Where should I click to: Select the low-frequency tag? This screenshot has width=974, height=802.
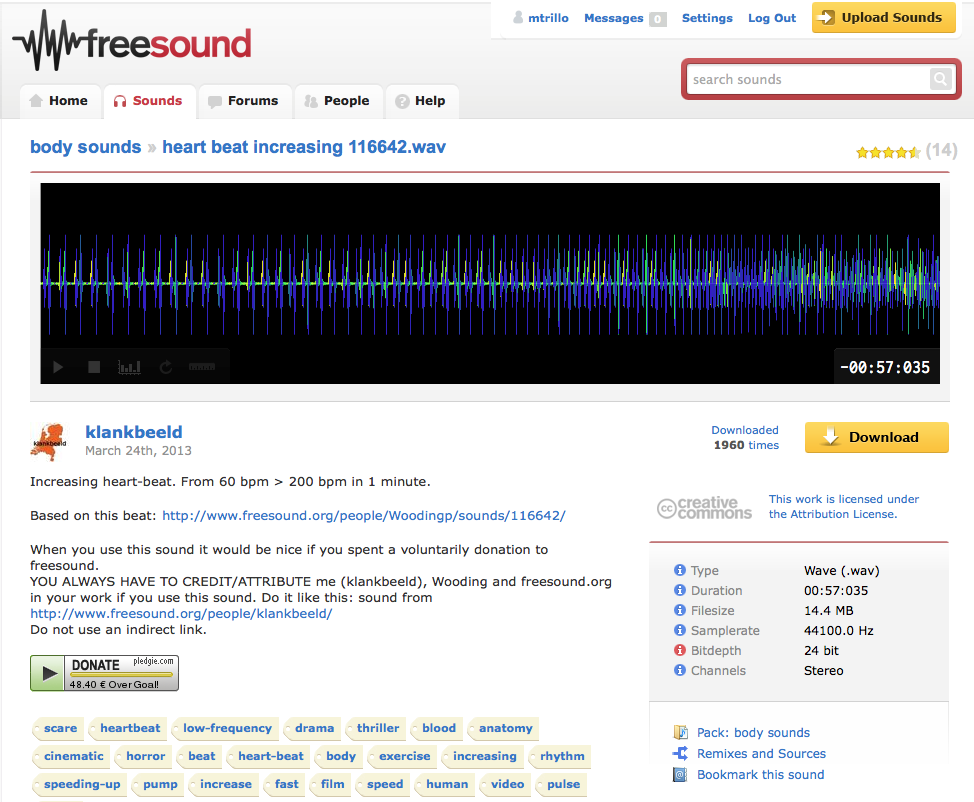[x=225, y=728]
